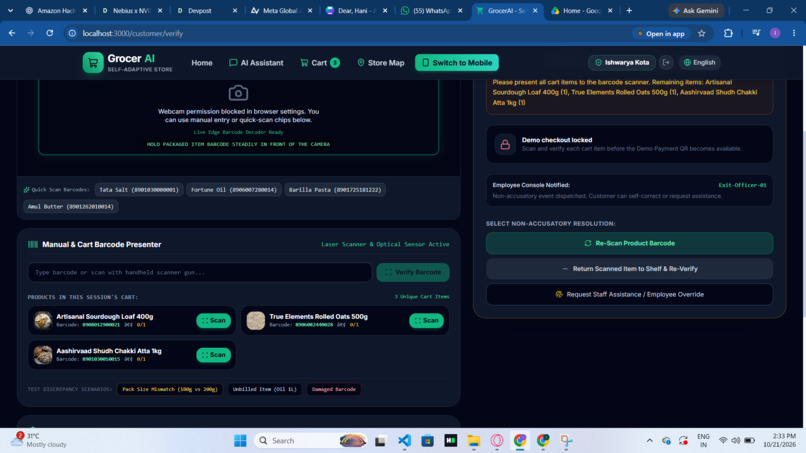Select Tata Salt quick scan chip
This screenshot has width=806, height=453.
139,190
